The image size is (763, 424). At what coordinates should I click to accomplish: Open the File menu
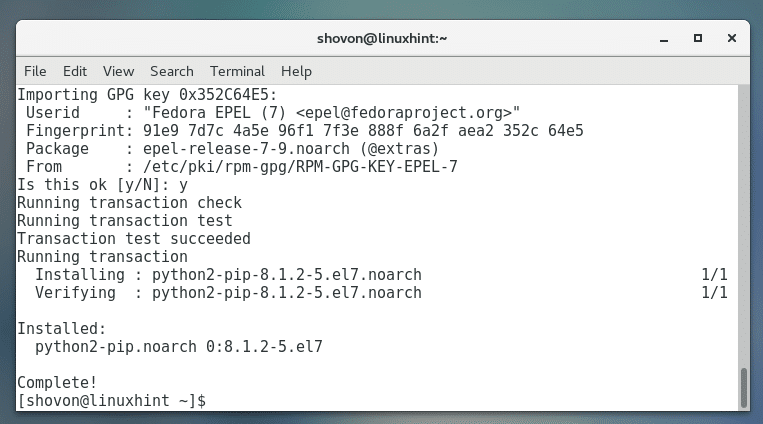pos(35,71)
